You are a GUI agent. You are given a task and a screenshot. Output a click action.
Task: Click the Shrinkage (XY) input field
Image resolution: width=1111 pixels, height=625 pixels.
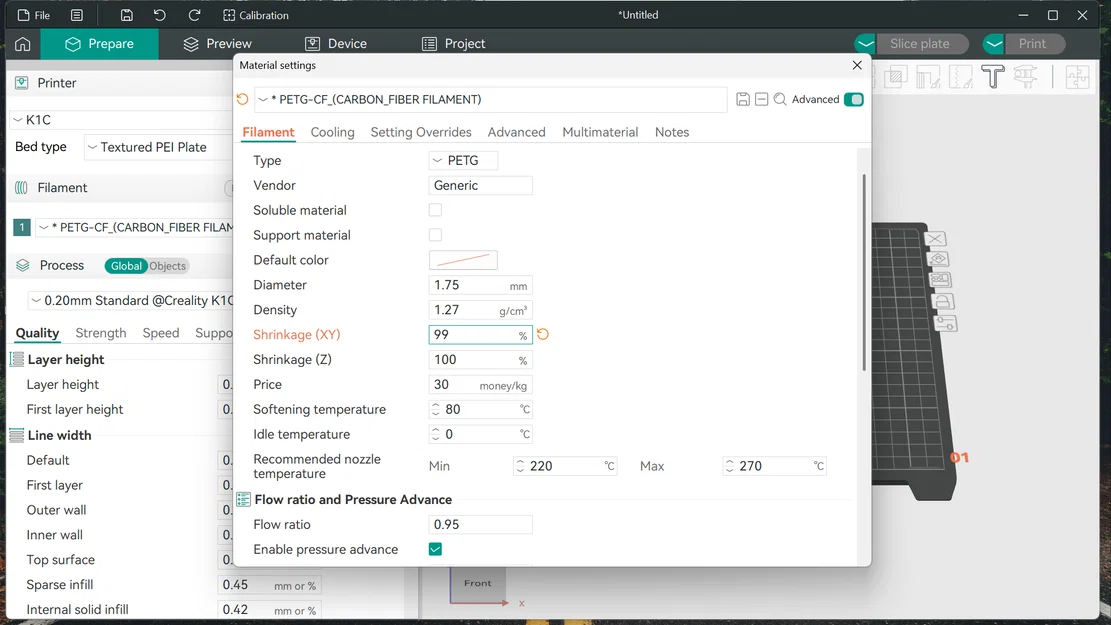point(480,335)
